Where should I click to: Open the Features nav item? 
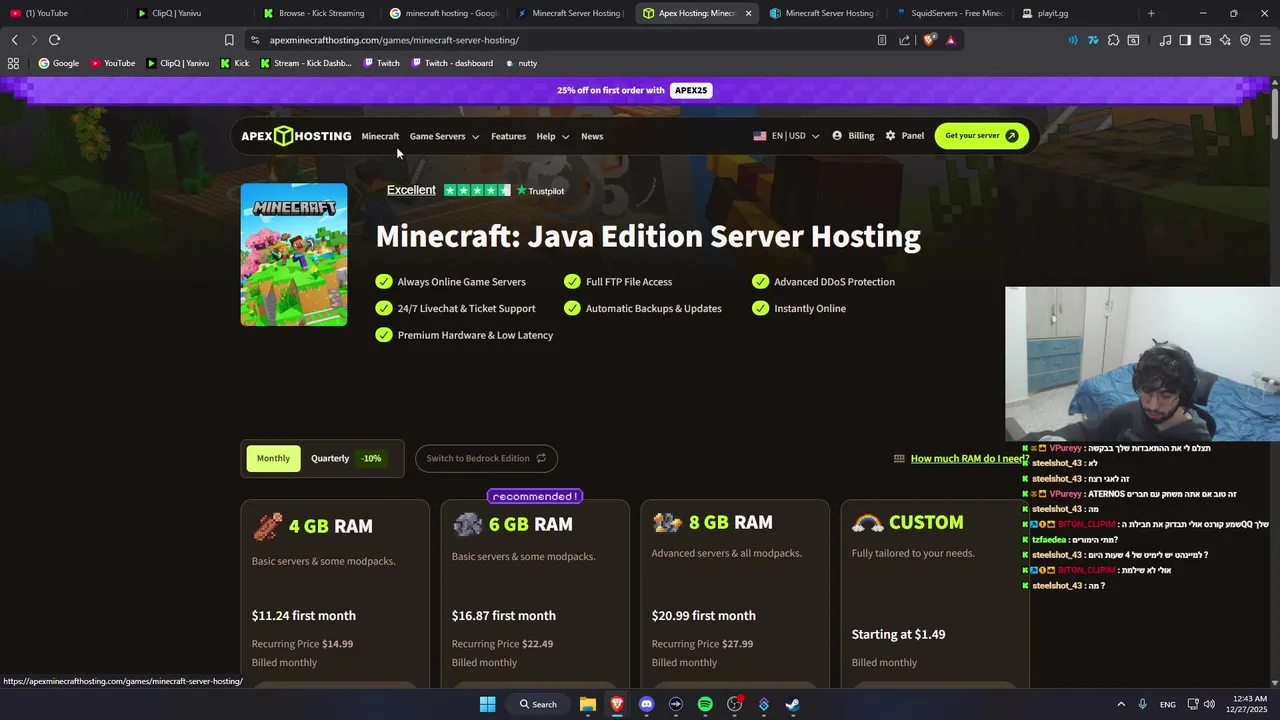508,136
